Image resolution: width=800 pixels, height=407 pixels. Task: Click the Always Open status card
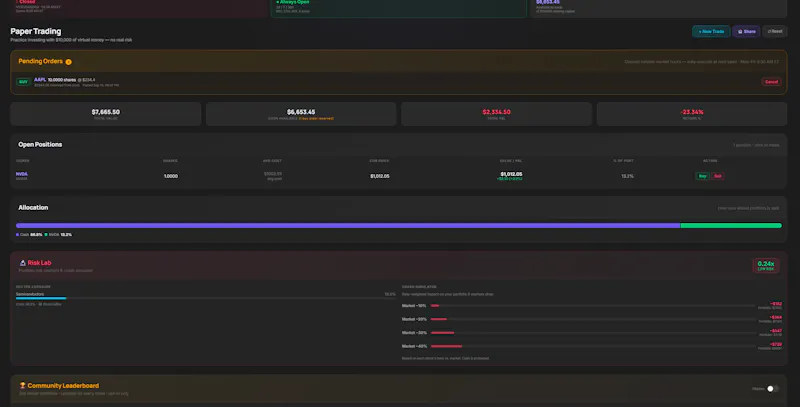coord(399,7)
